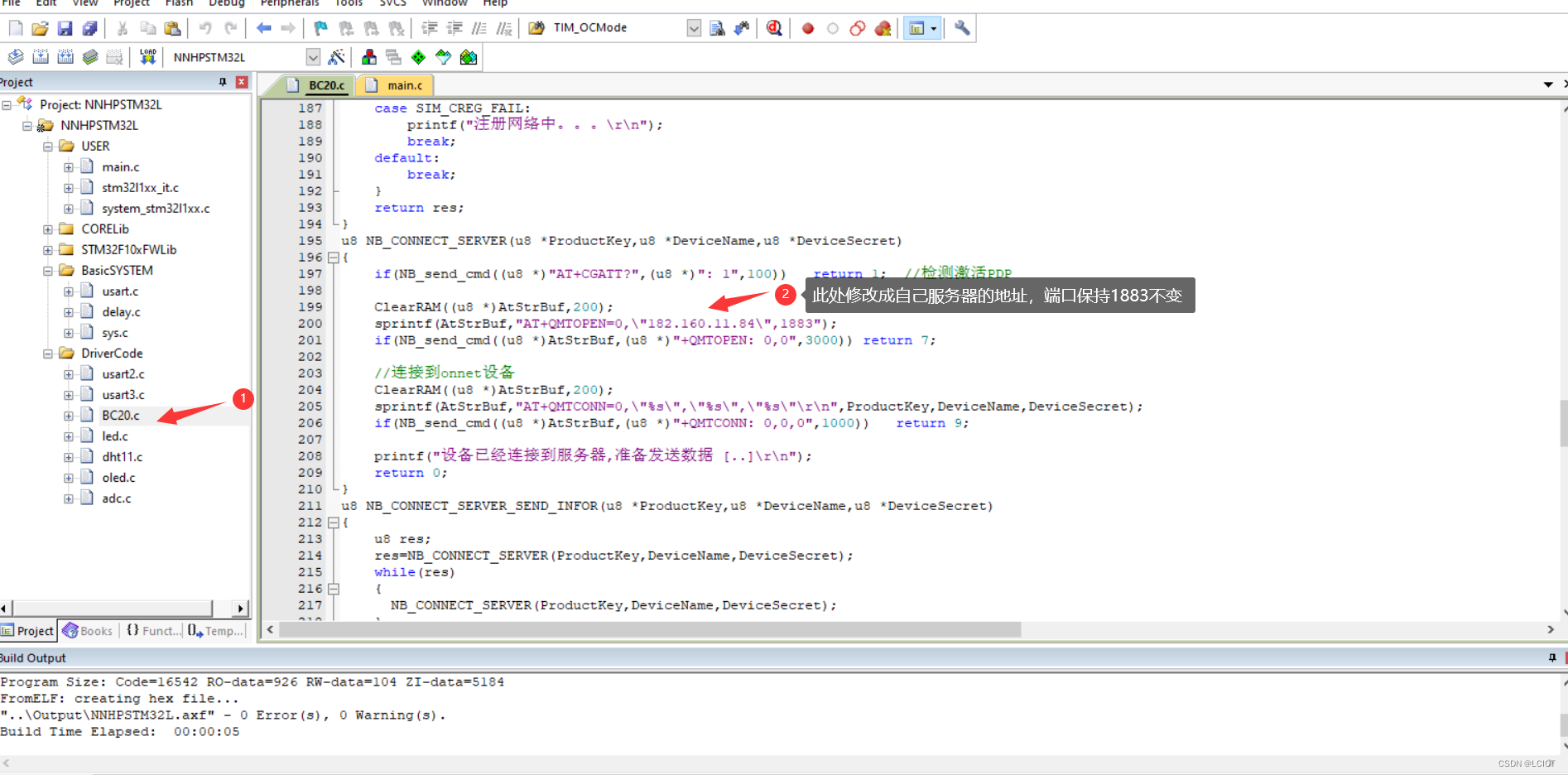Click the Paste clipboard icon
This screenshot has width=1568, height=775.
tap(172, 28)
